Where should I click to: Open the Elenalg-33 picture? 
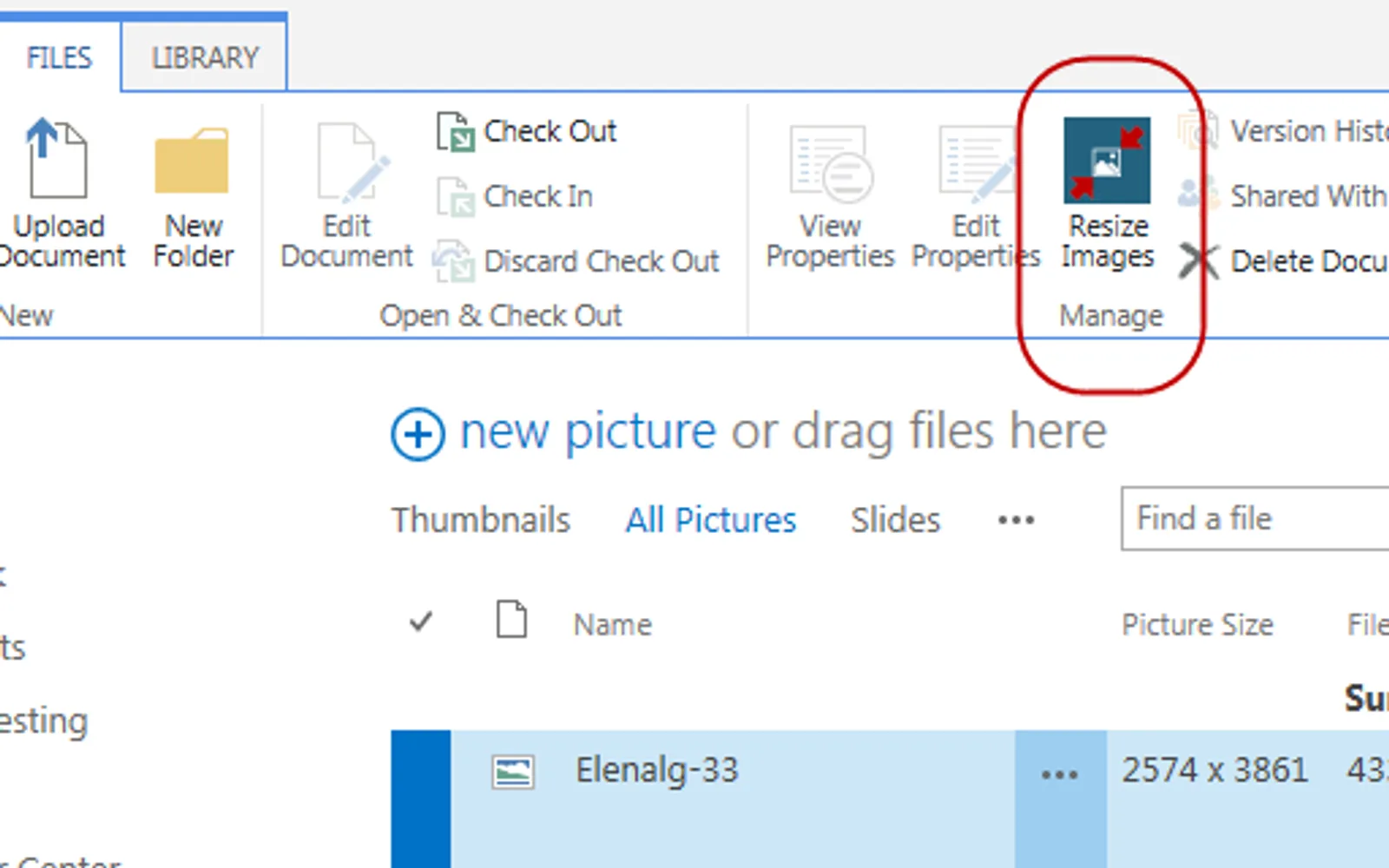pyautogui.click(x=656, y=770)
